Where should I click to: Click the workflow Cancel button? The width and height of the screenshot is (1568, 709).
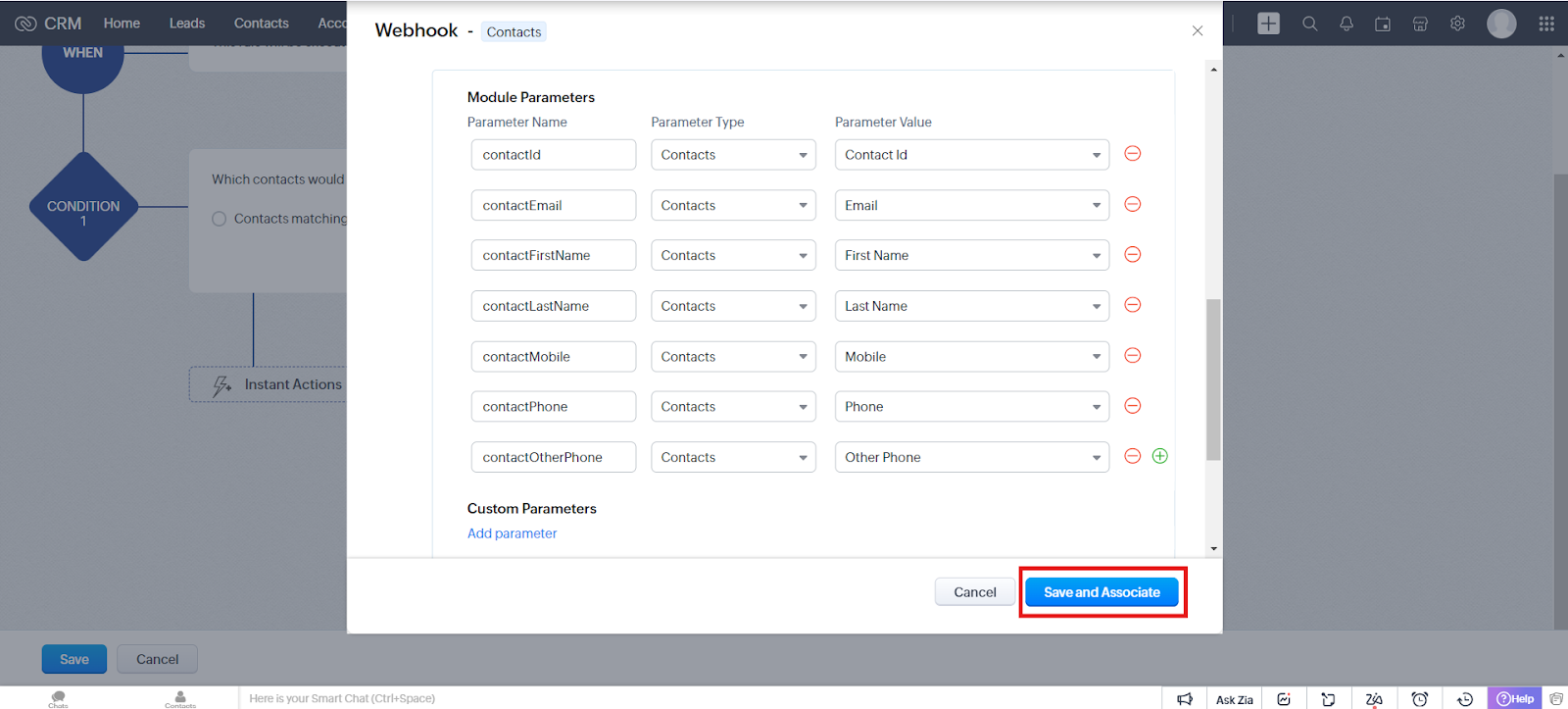157,659
